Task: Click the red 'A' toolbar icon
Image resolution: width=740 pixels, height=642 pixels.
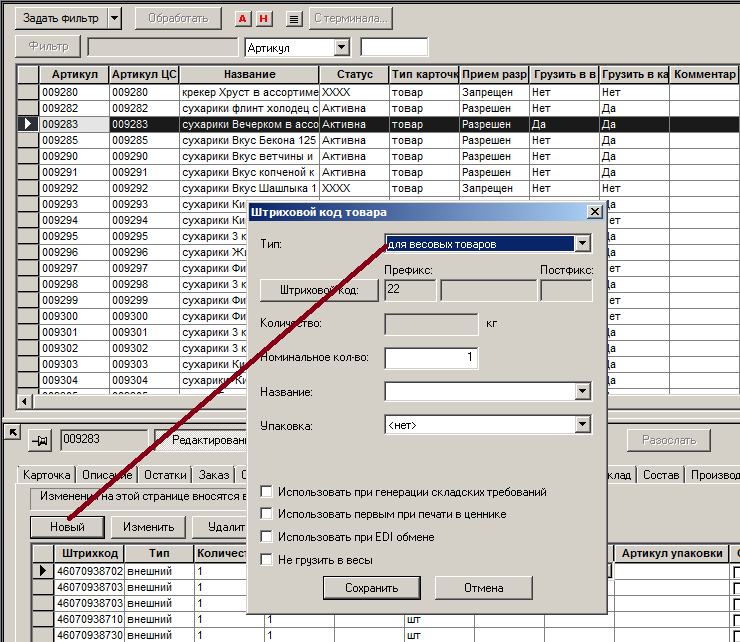Action: tap(243, 19)
